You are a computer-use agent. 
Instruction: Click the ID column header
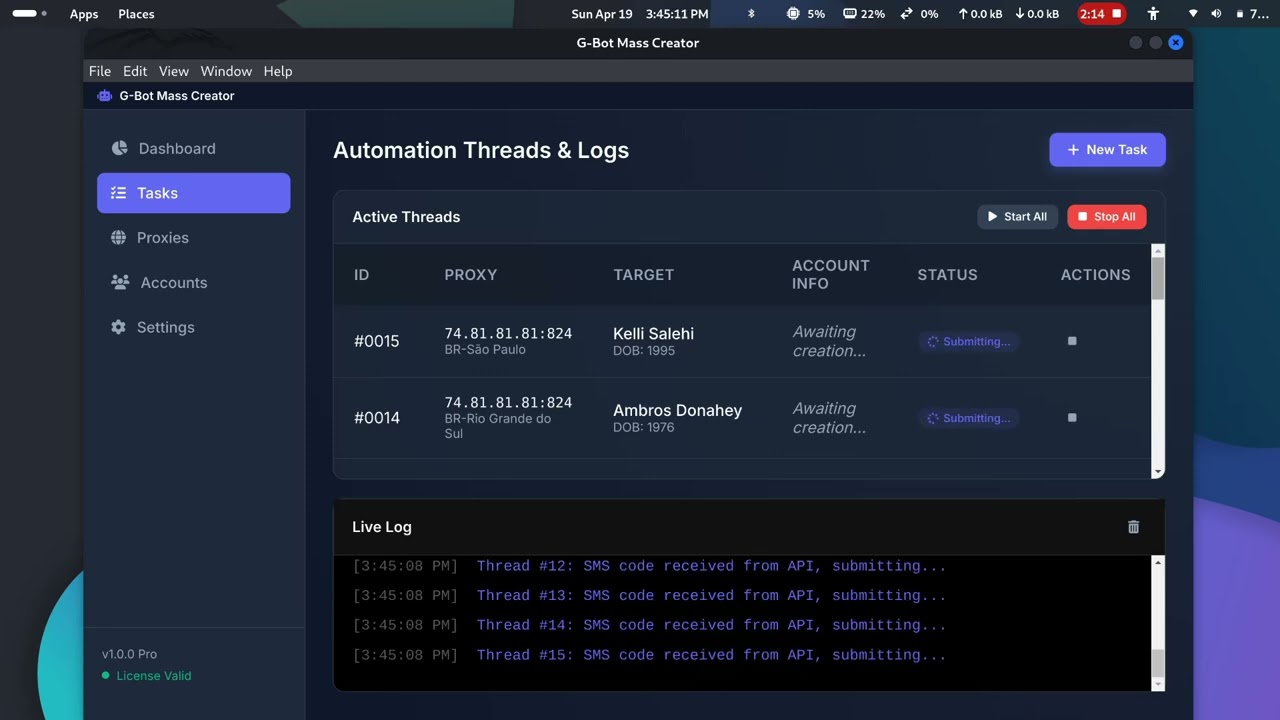pos(361,275)
